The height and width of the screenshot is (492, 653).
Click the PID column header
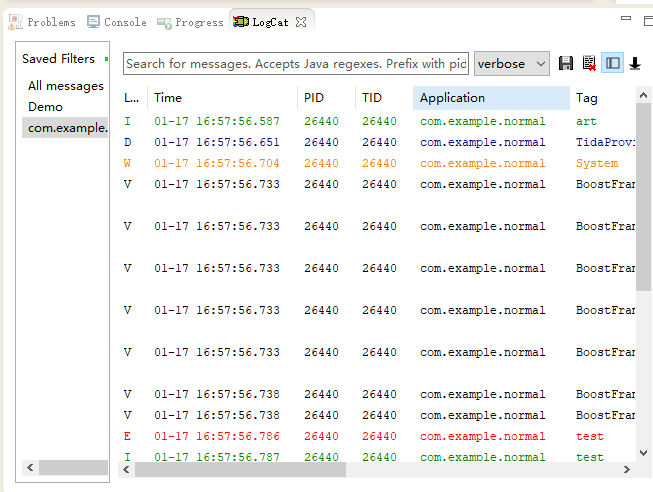coord(326,98)
